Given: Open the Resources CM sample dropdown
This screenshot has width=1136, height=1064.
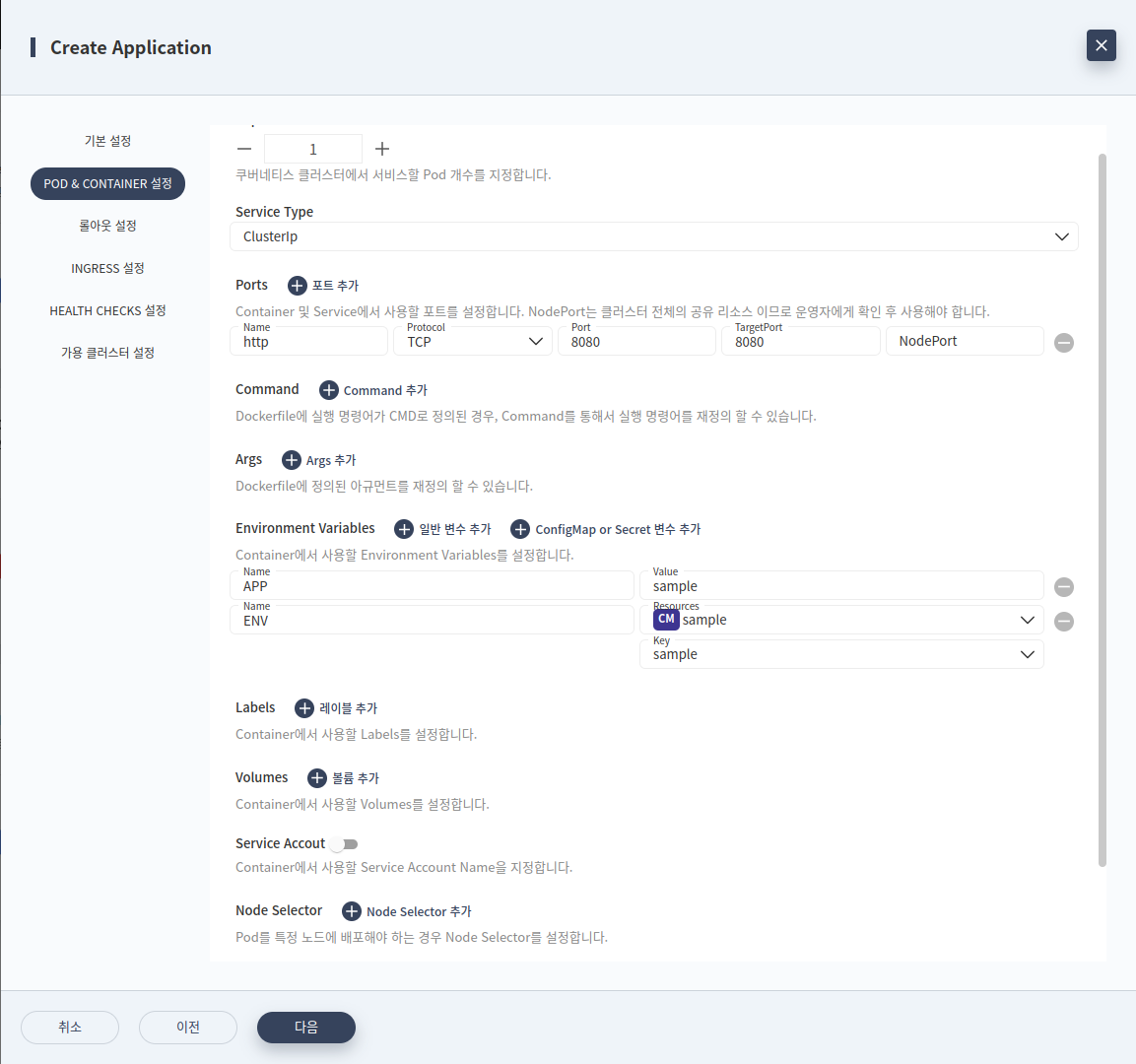Looking at the screenshot, I should click(x=841, y=620).
